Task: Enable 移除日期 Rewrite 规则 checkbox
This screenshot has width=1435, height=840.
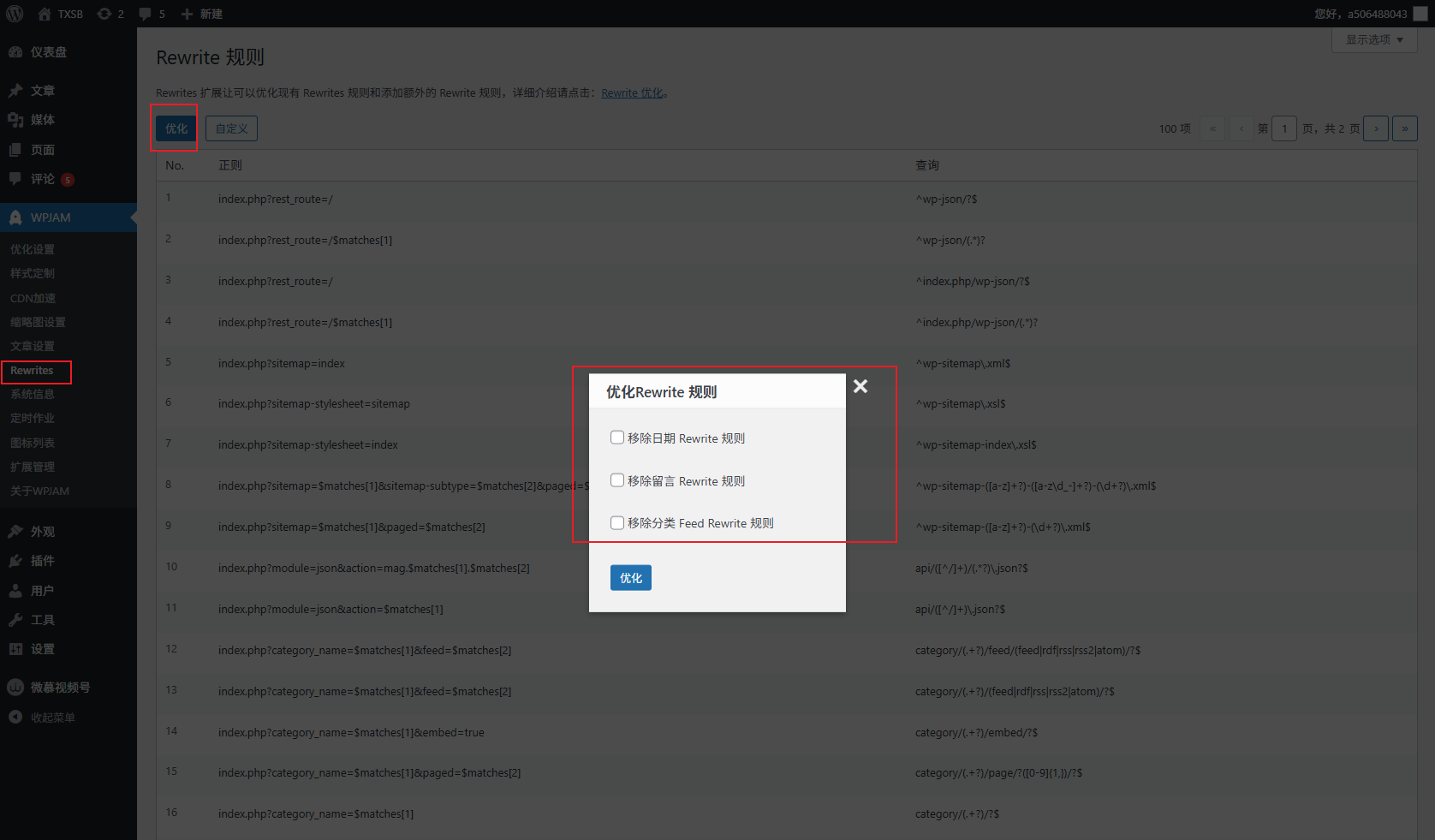Action: (x=617, y=438)
